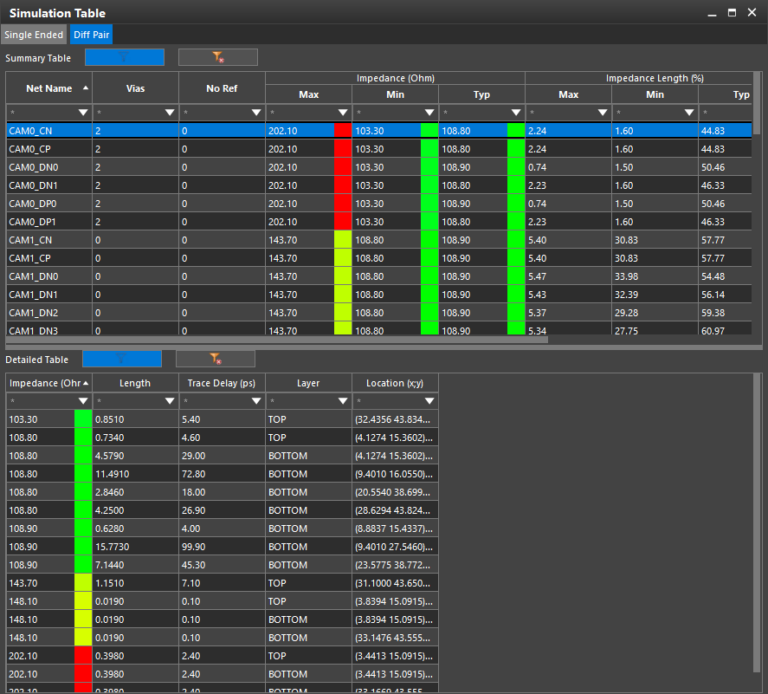Clear the Detailed Table filter

click(x=215, y=359)
